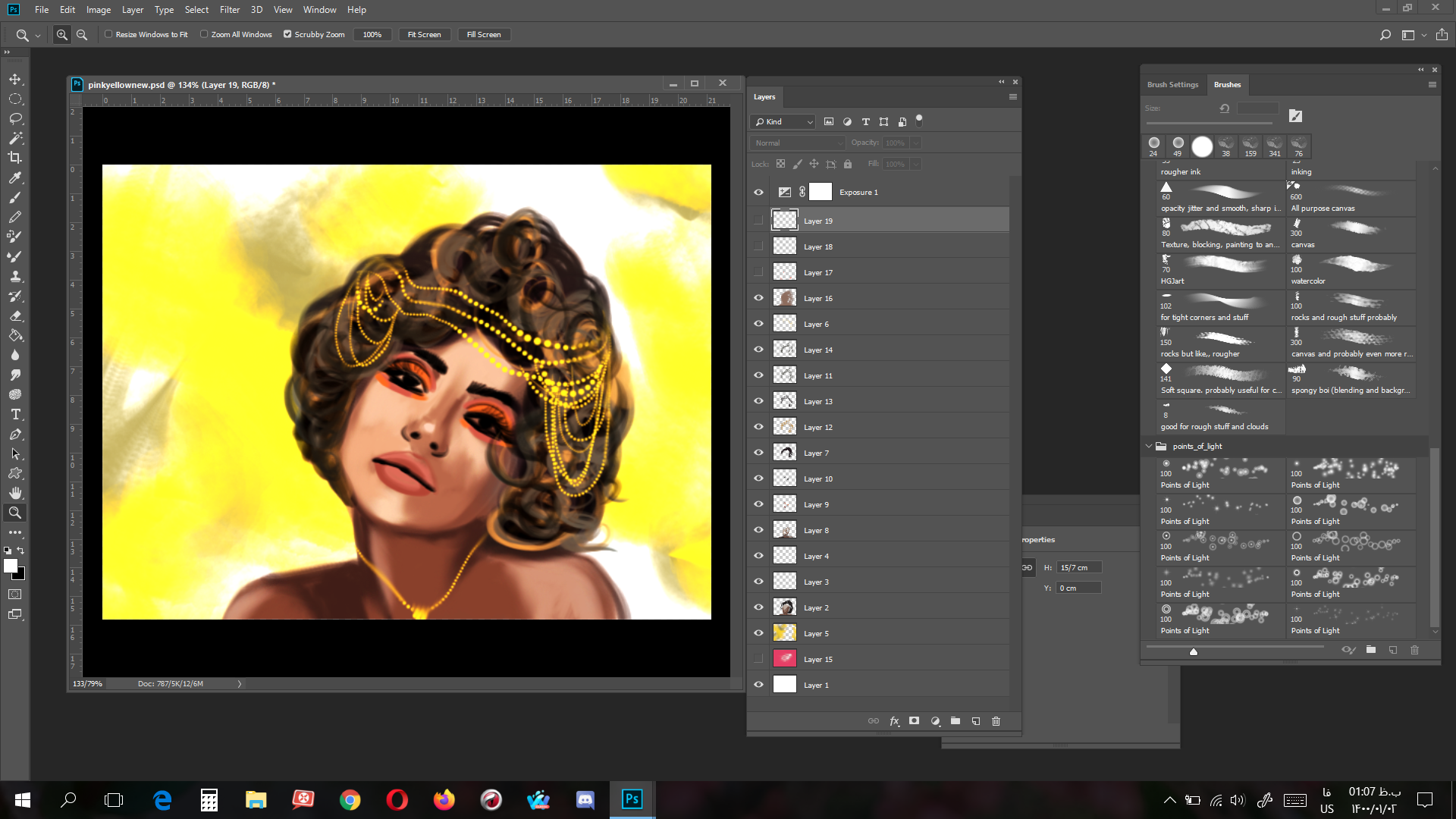
Task: Add a layer mask
Action: tap(915, 721)
